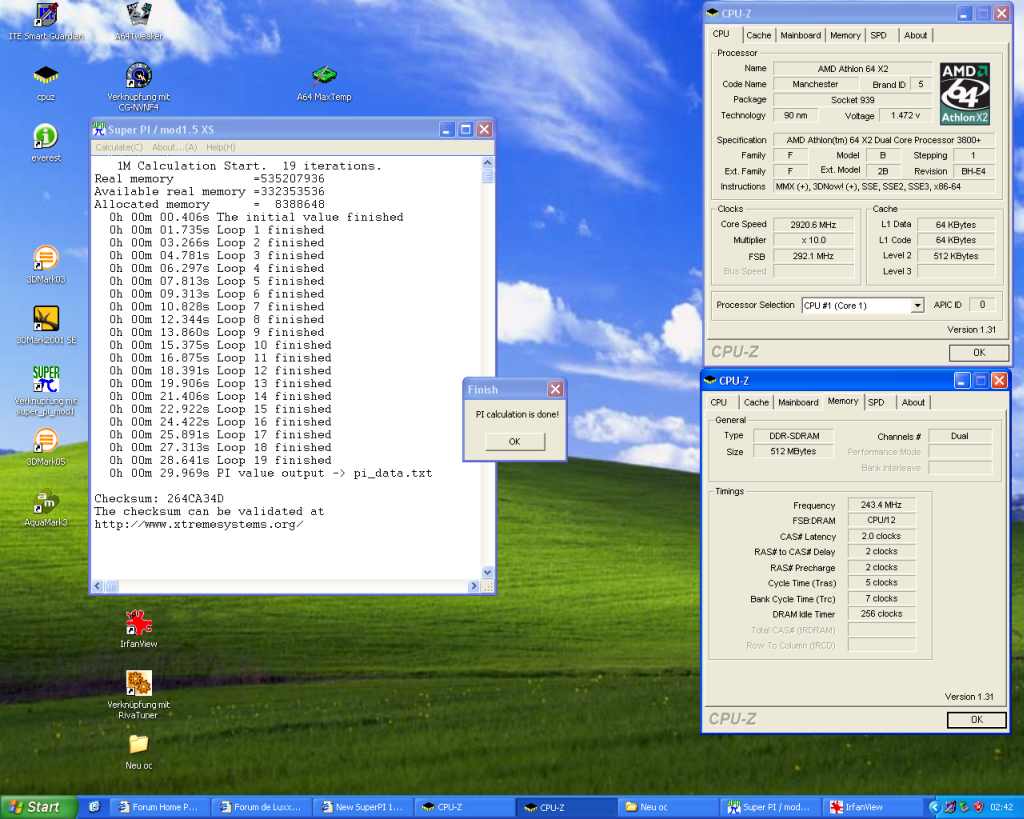Open the Start menu

pos(38,807)
